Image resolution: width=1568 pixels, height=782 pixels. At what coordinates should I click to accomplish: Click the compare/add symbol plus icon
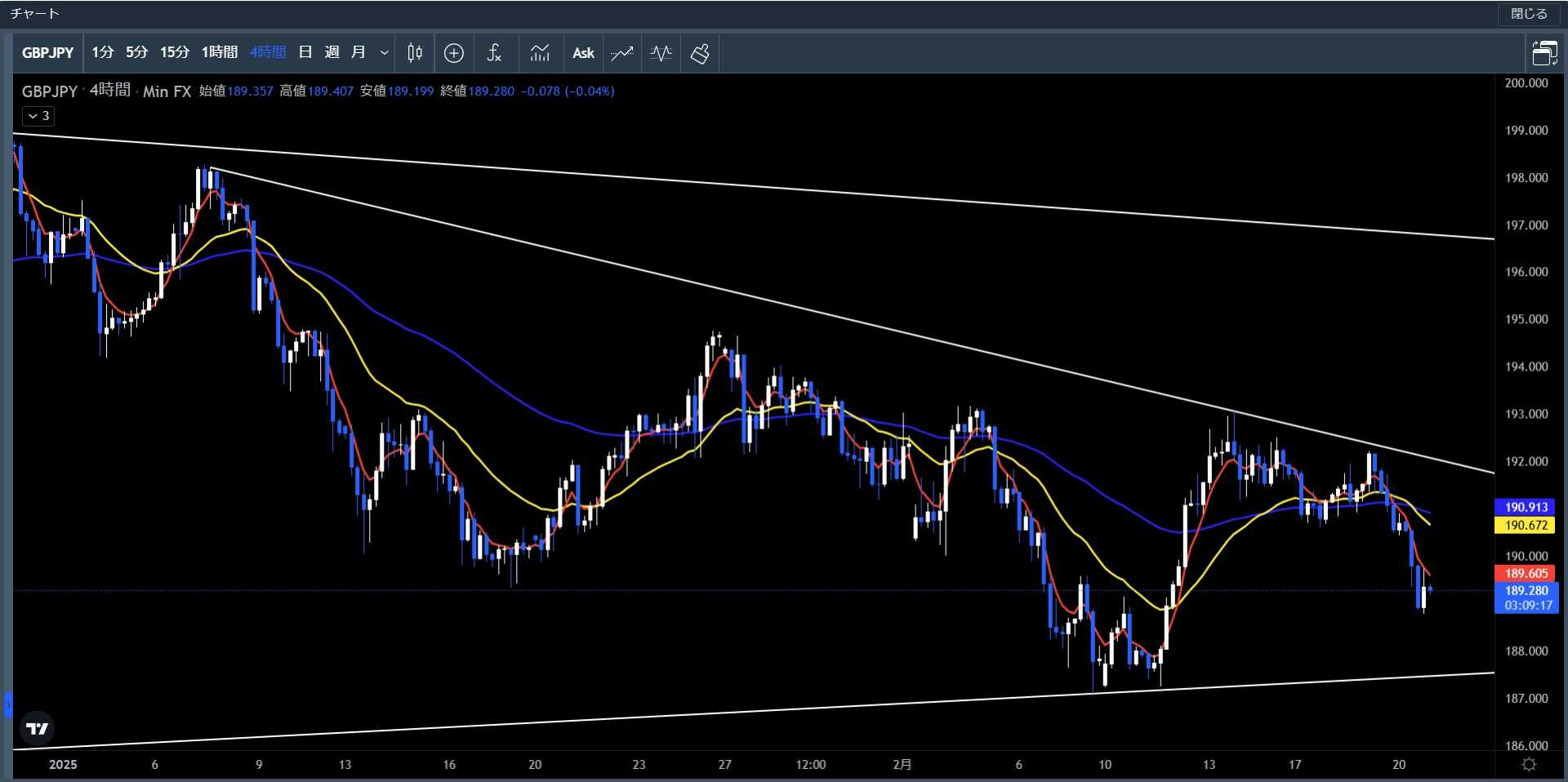(x=454, y=53)
